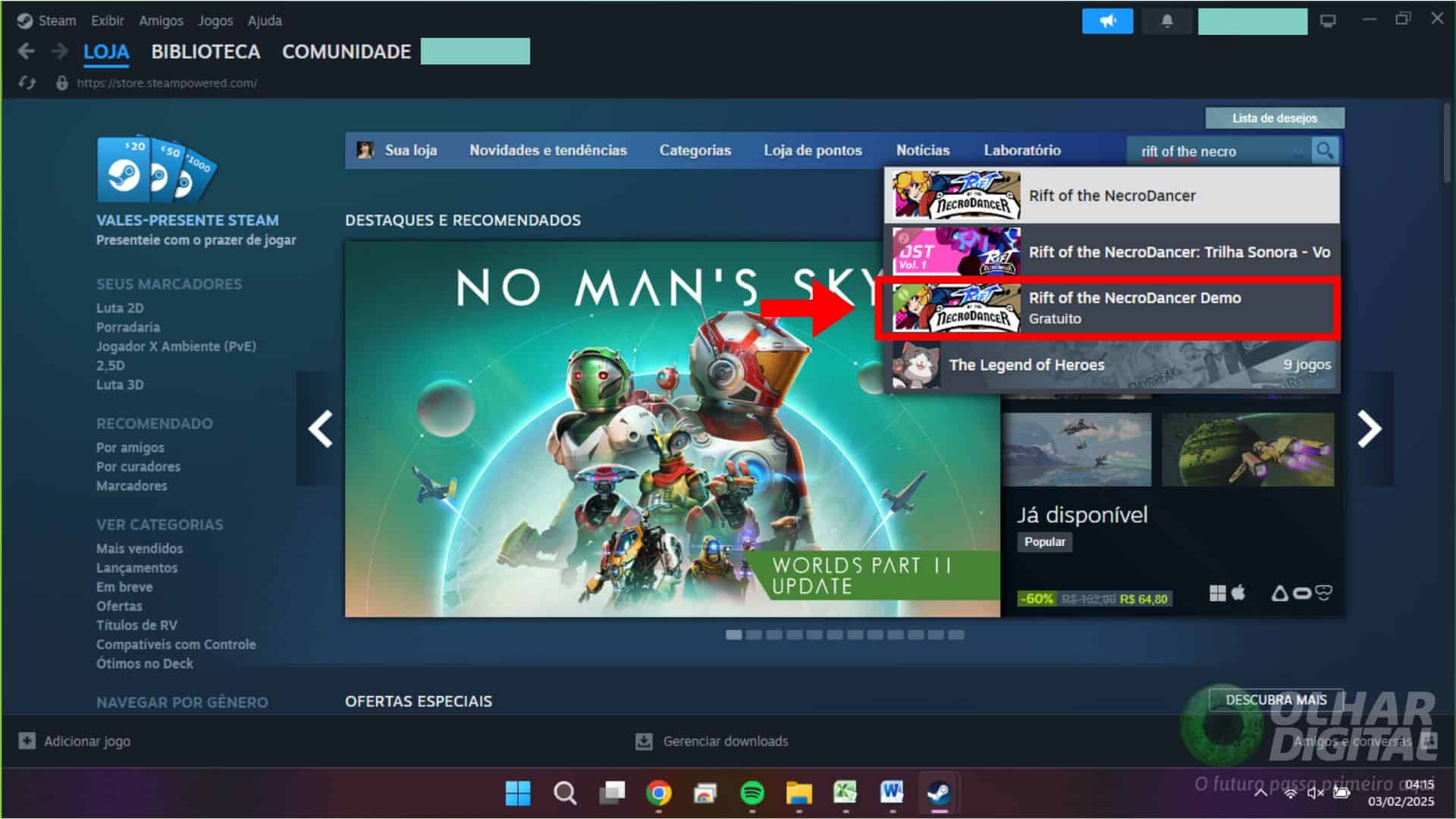
Task: Reload the store page
Action: [27, 83]
